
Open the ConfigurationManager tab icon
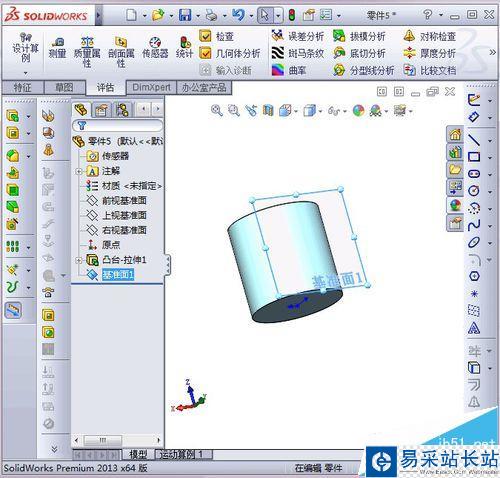coord(122,110)
